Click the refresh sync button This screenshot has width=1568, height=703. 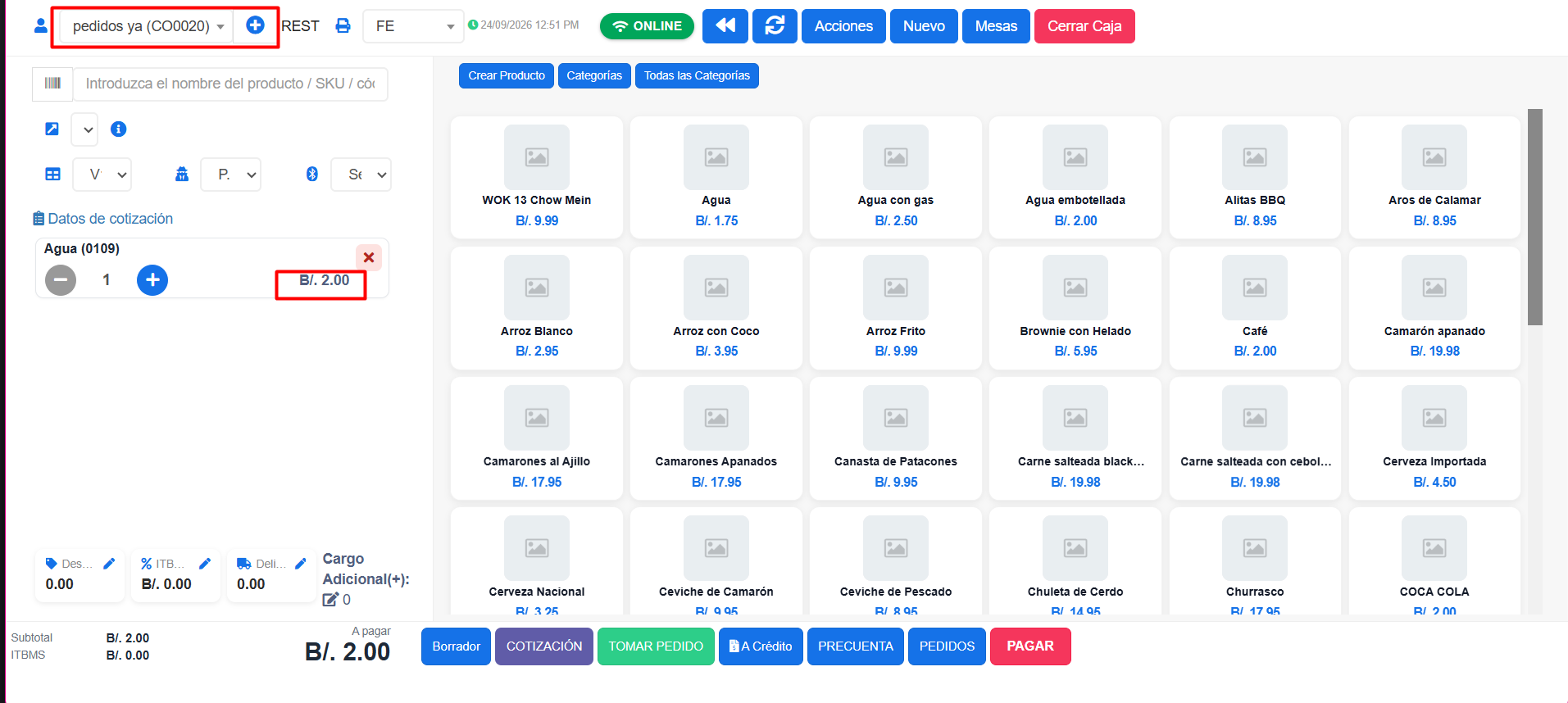[775, 26]
